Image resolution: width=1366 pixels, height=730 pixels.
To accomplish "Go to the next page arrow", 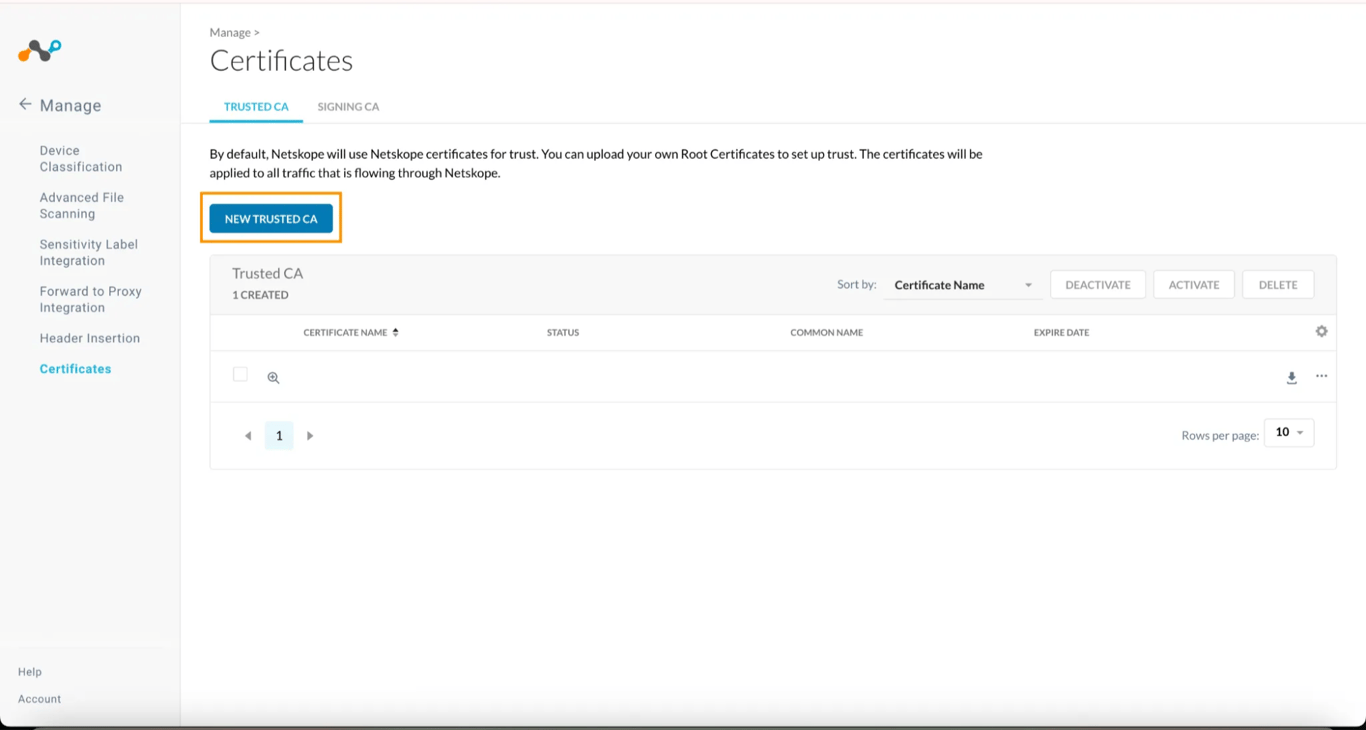I will pyautogui.click(x=310, y=436).
